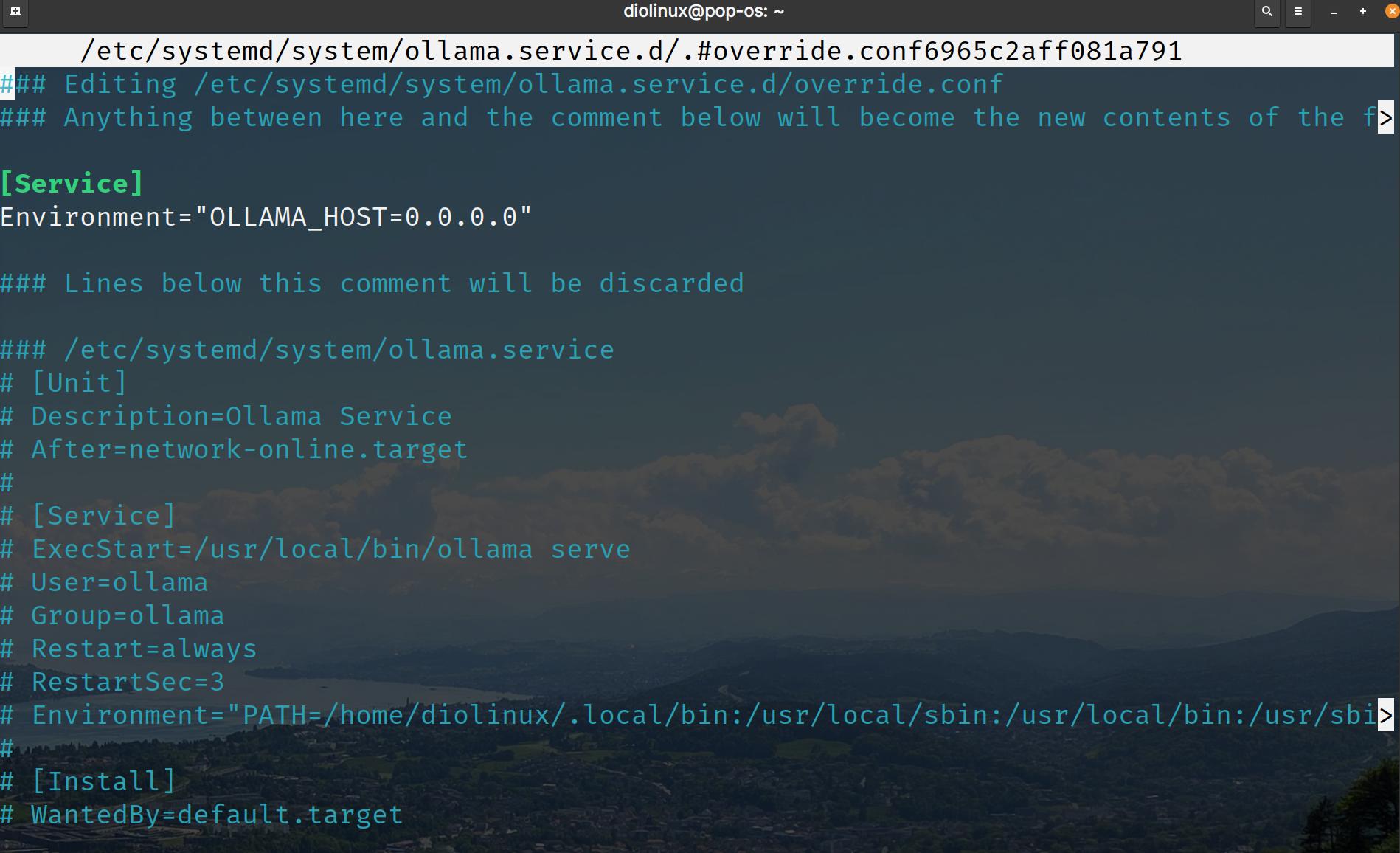
Task: Open the hamburger menu in the title bar
Action: [1297, 12]
